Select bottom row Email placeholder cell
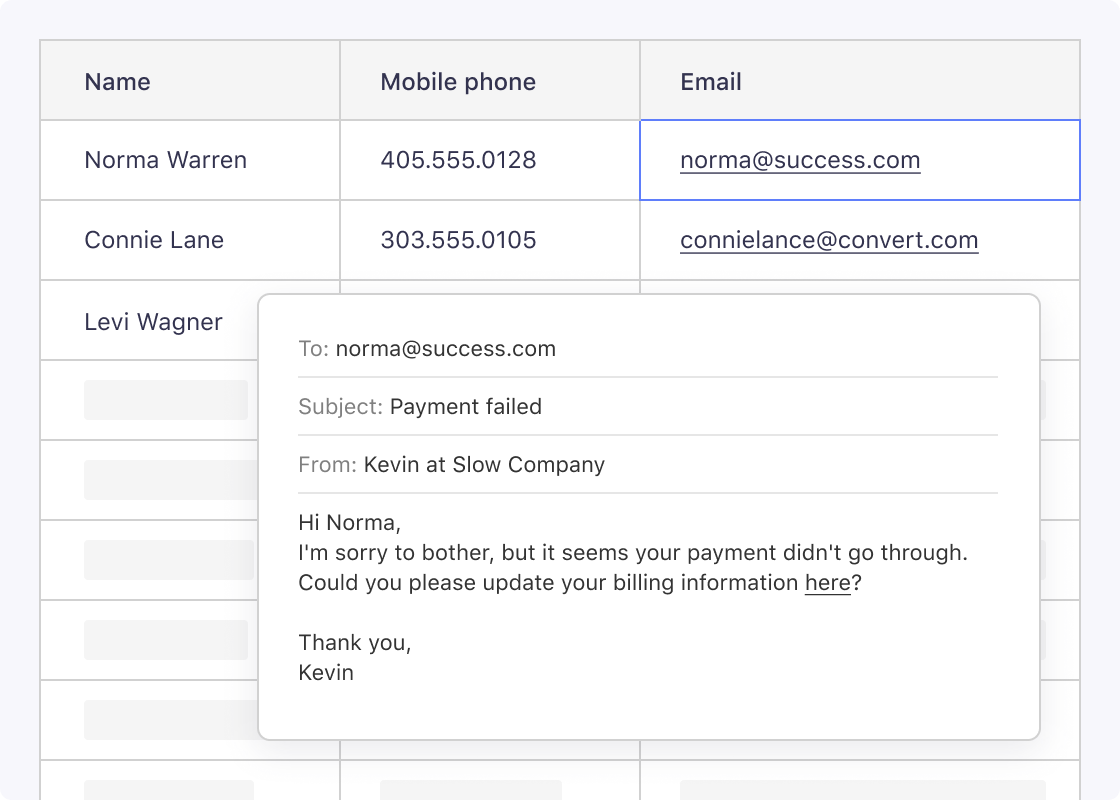Image resolution: width=1120 pixels, height=800 pixels. click(x=862, y=788)
